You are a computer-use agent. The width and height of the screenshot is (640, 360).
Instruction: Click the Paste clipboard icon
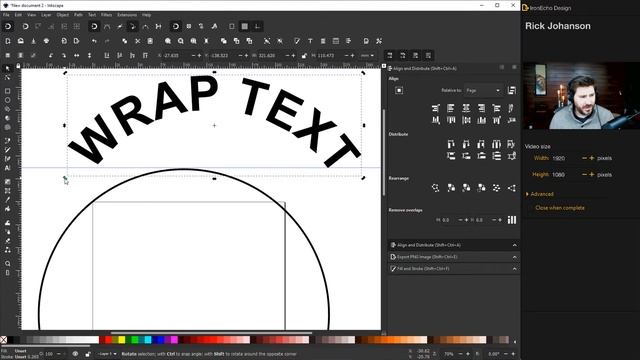(x=150, y=41)
